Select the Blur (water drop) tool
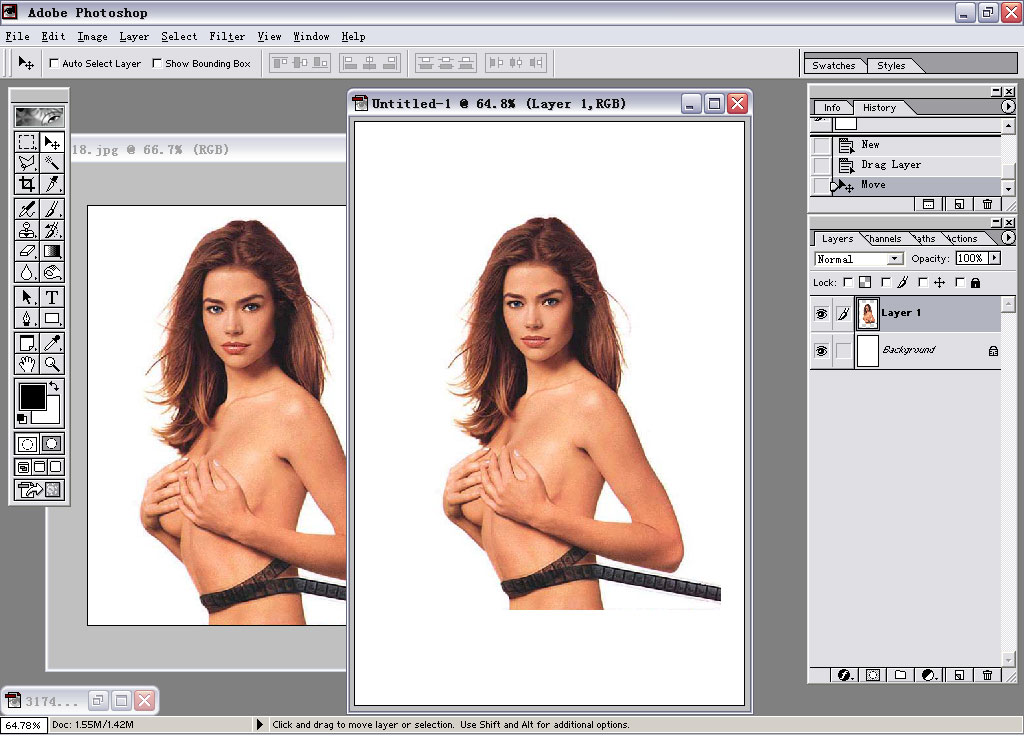Screen dimensions: 1024x736 click(27, 272)
